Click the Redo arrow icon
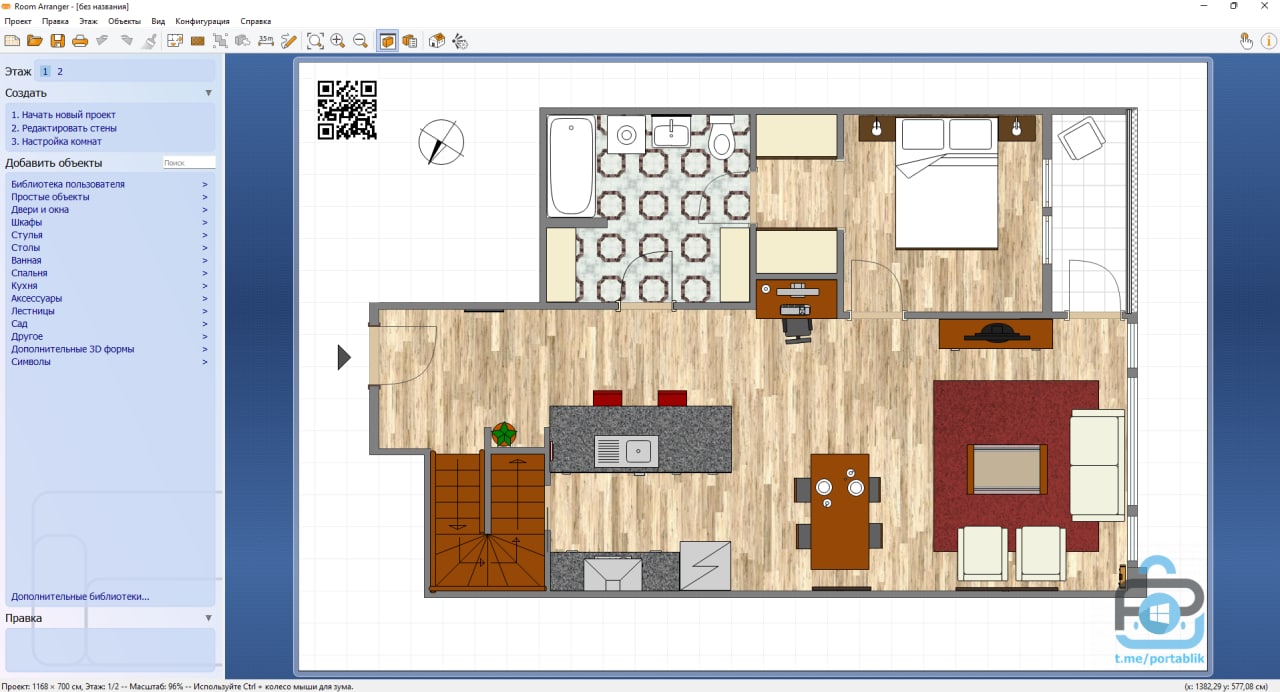1280x692 pixels. coord(127,41)
